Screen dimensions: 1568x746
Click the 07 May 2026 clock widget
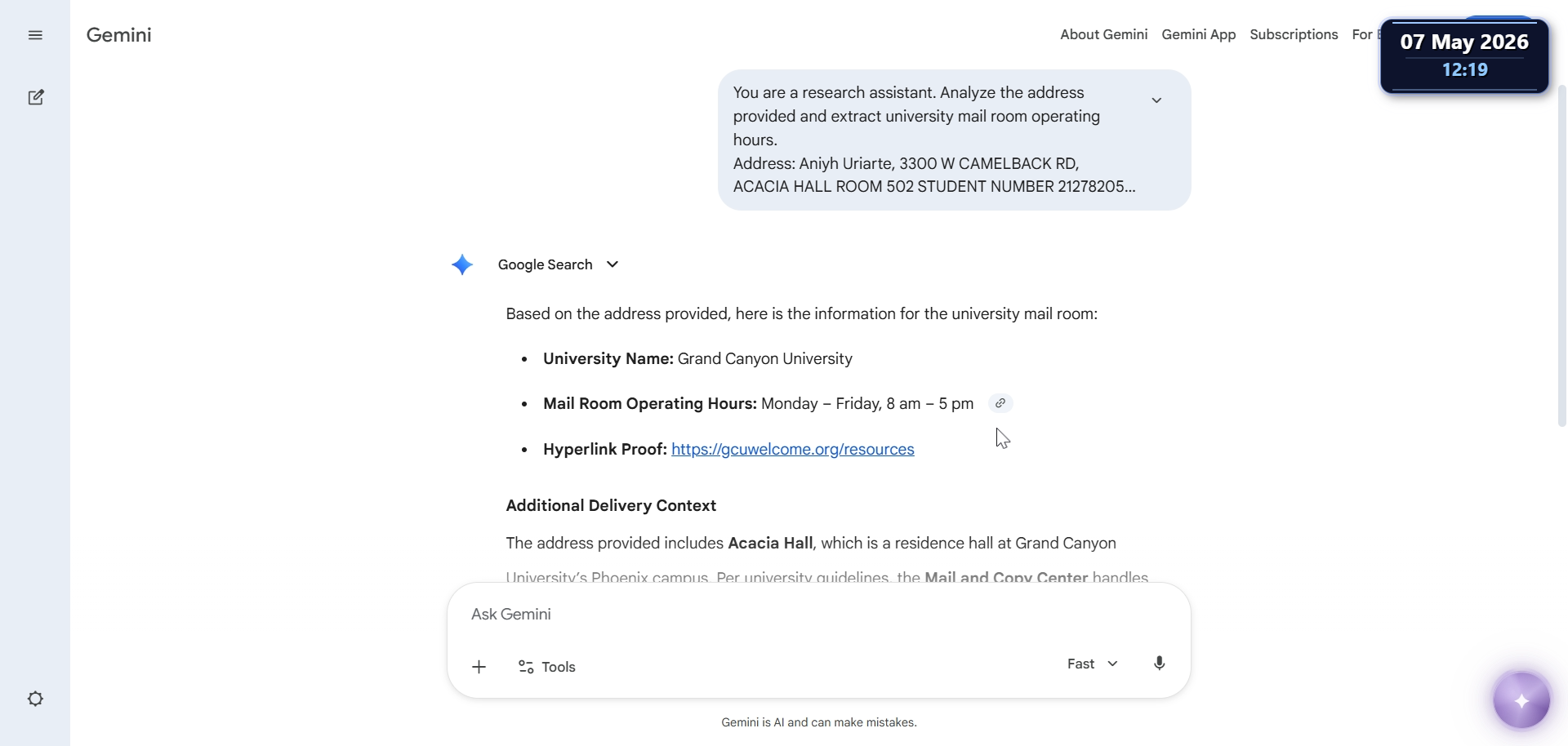1464,56
